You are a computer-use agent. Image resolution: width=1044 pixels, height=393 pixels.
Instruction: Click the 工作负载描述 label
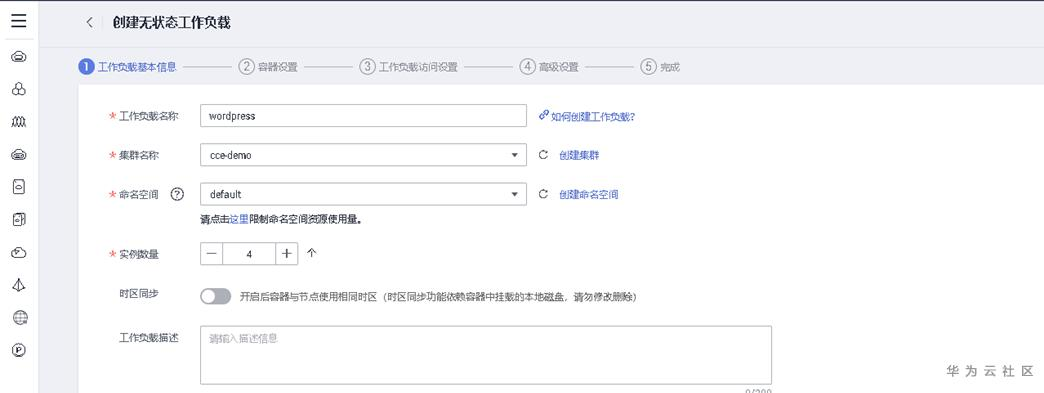[149, 337]
